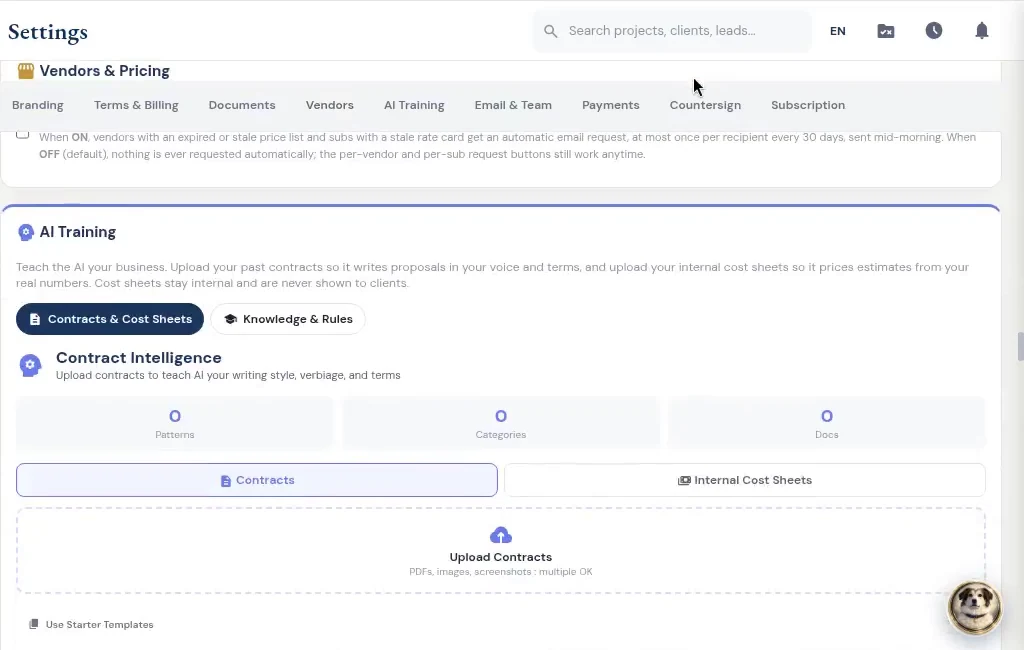Click the AI Training section head icon
Viewport: 1024px width, 650px height.
point(25,233)
